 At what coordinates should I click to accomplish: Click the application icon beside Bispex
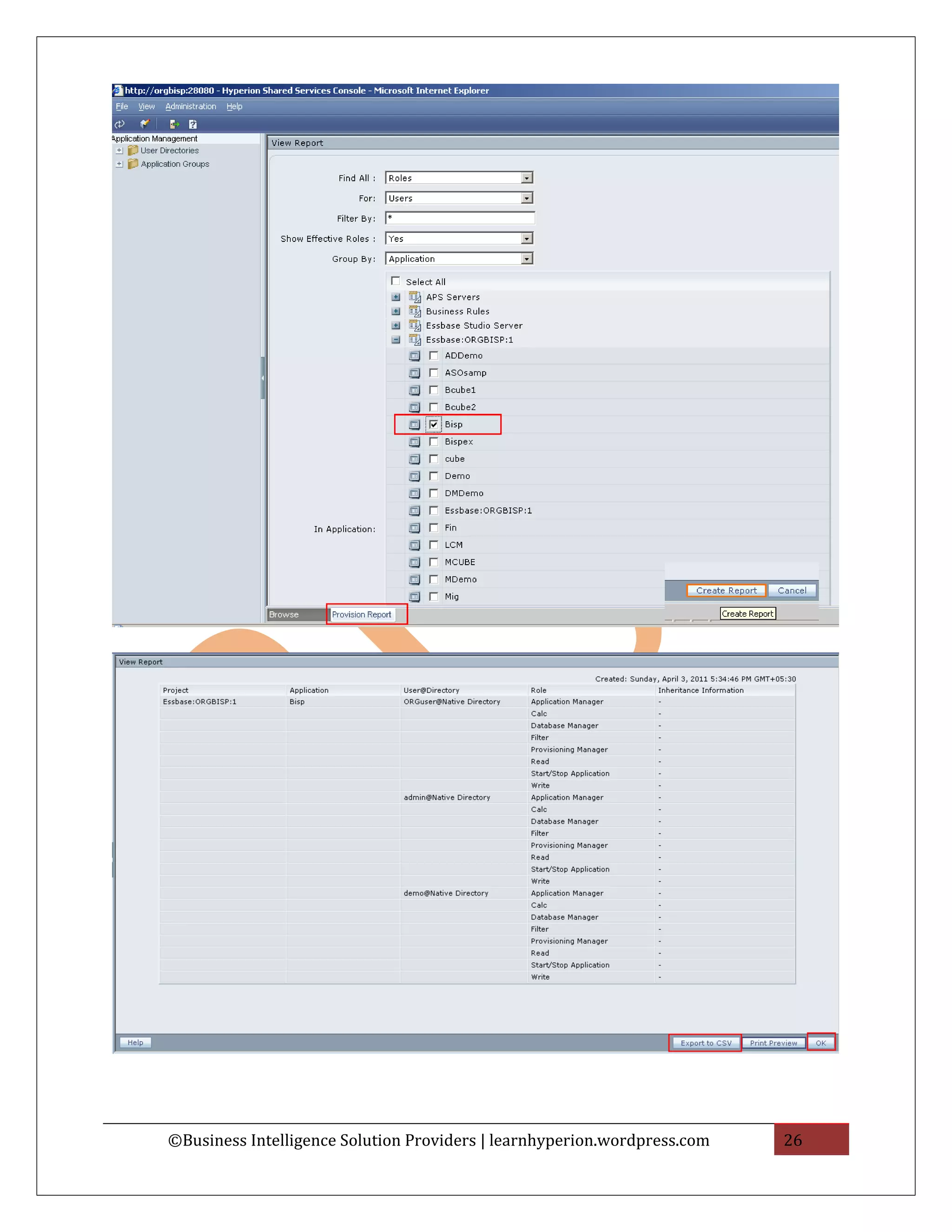[415, 442]
